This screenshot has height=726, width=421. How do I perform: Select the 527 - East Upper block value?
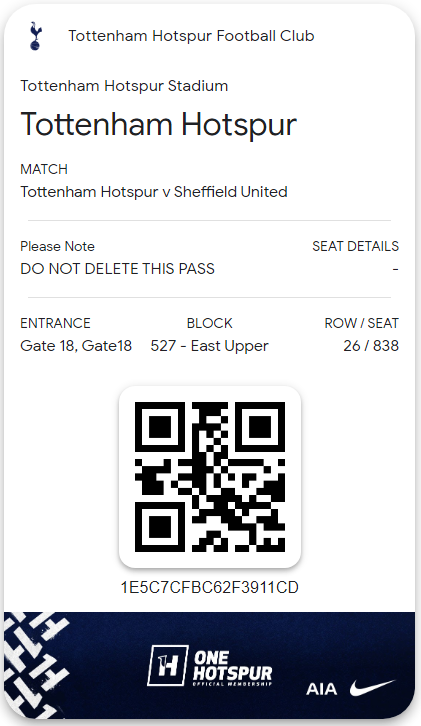[x=209, y=345]
